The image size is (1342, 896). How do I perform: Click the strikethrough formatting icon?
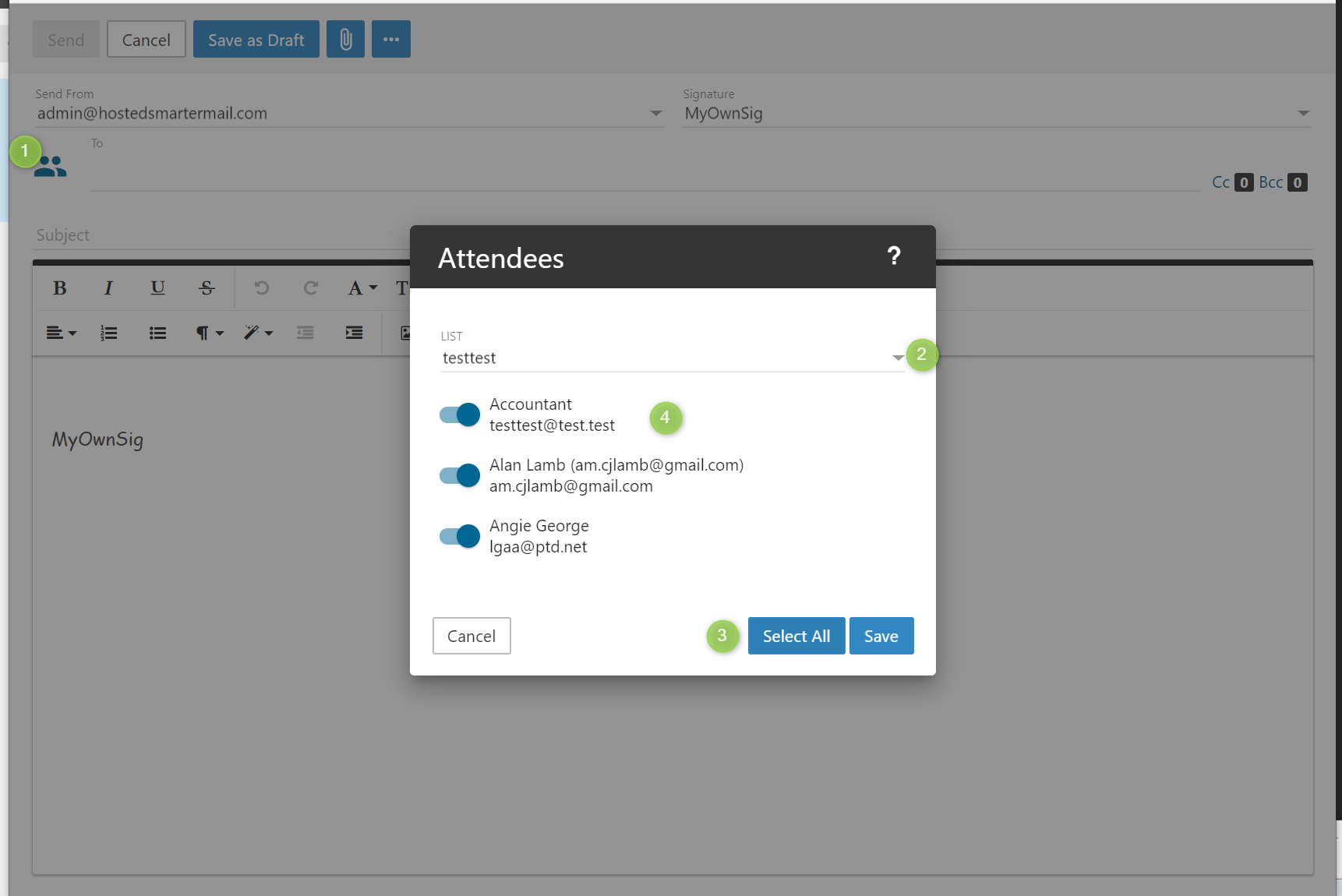tap(207, 288)
